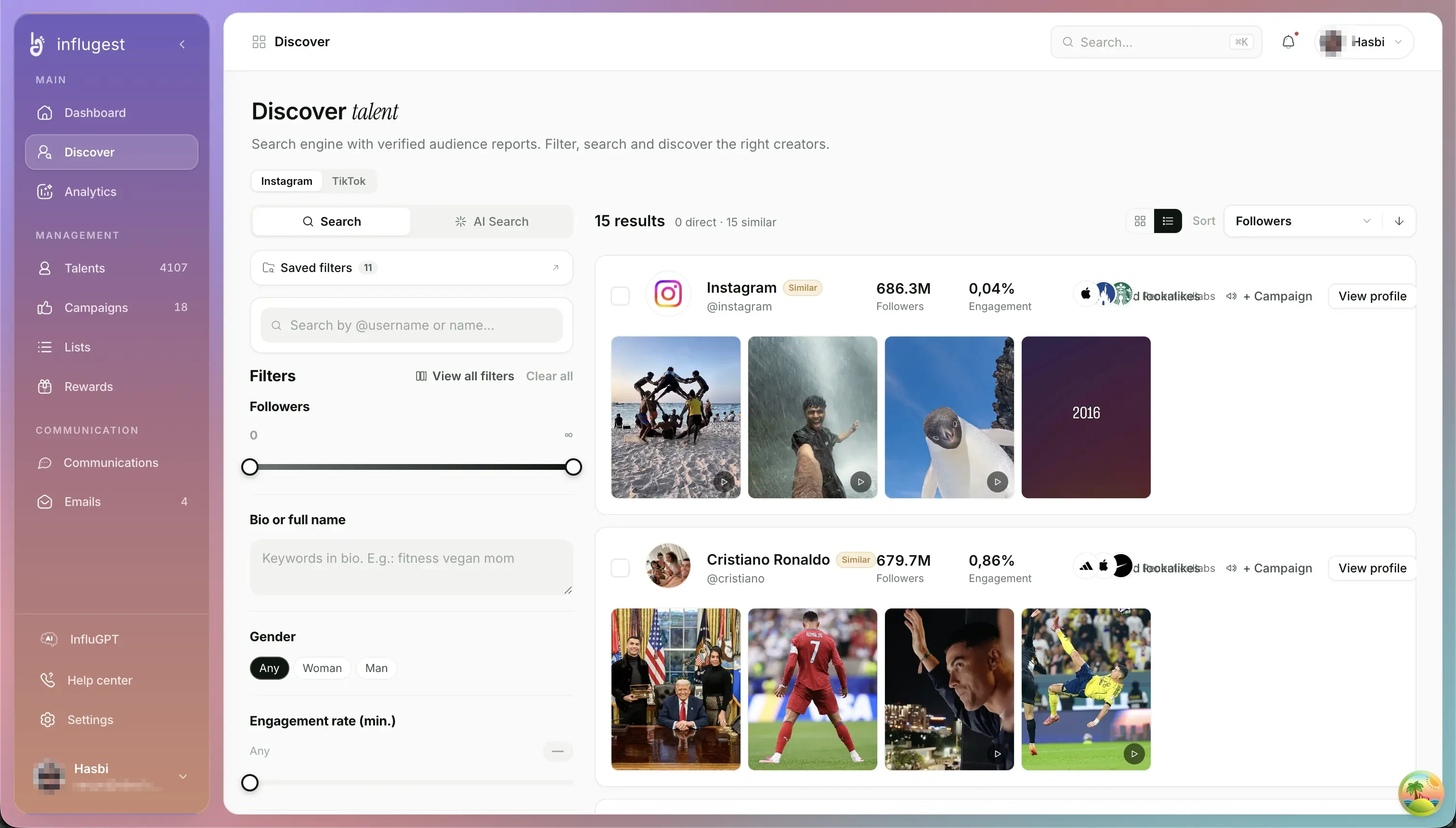The width and height of the screenshot is (1456, 828).
Task: Expand Hasbi account menu in top bar
Action: [x=1363, y=41]
